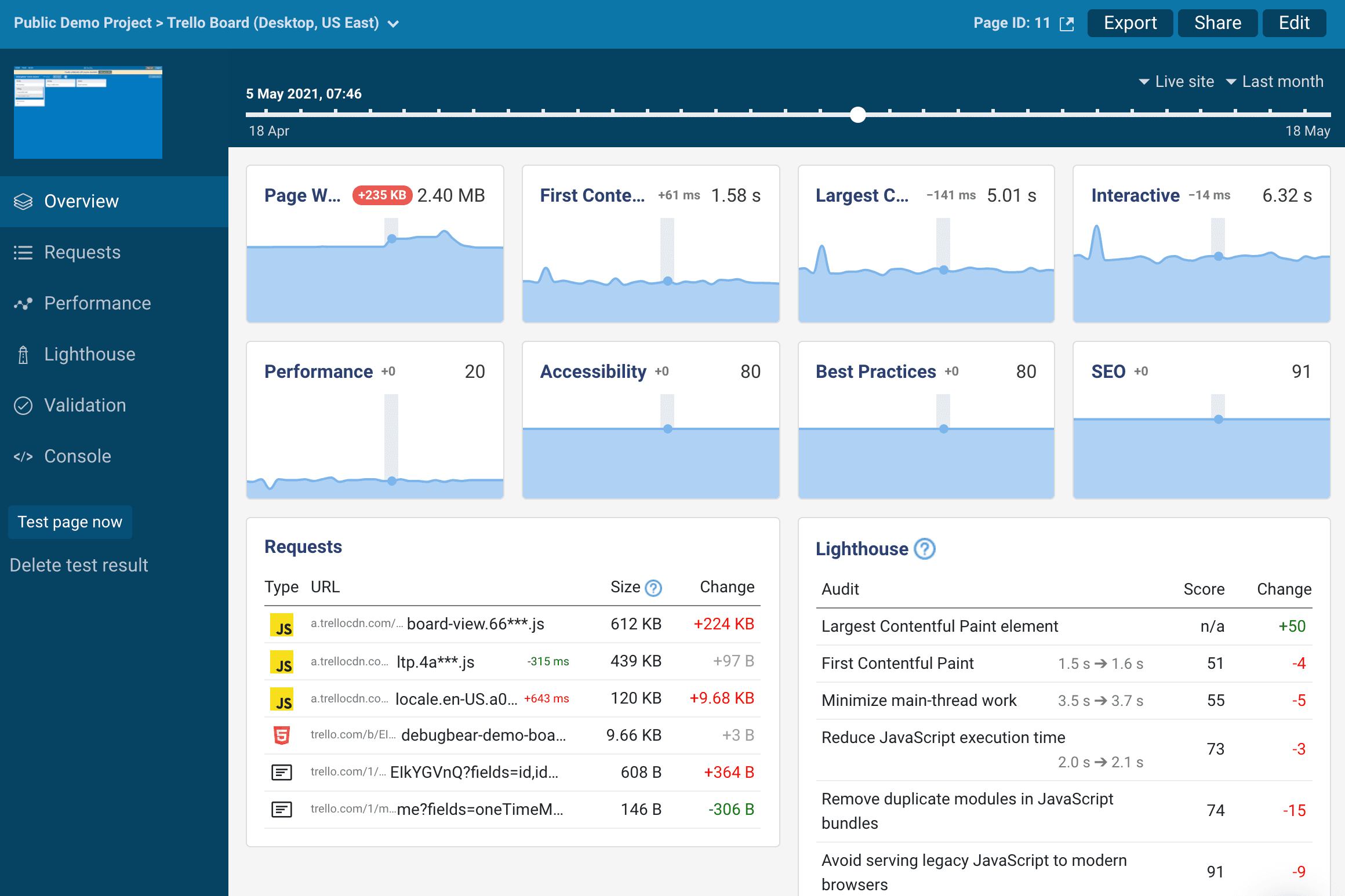Click the Size column help icon
Viewport: 1345px width, 896px height.
click(653, 588)
